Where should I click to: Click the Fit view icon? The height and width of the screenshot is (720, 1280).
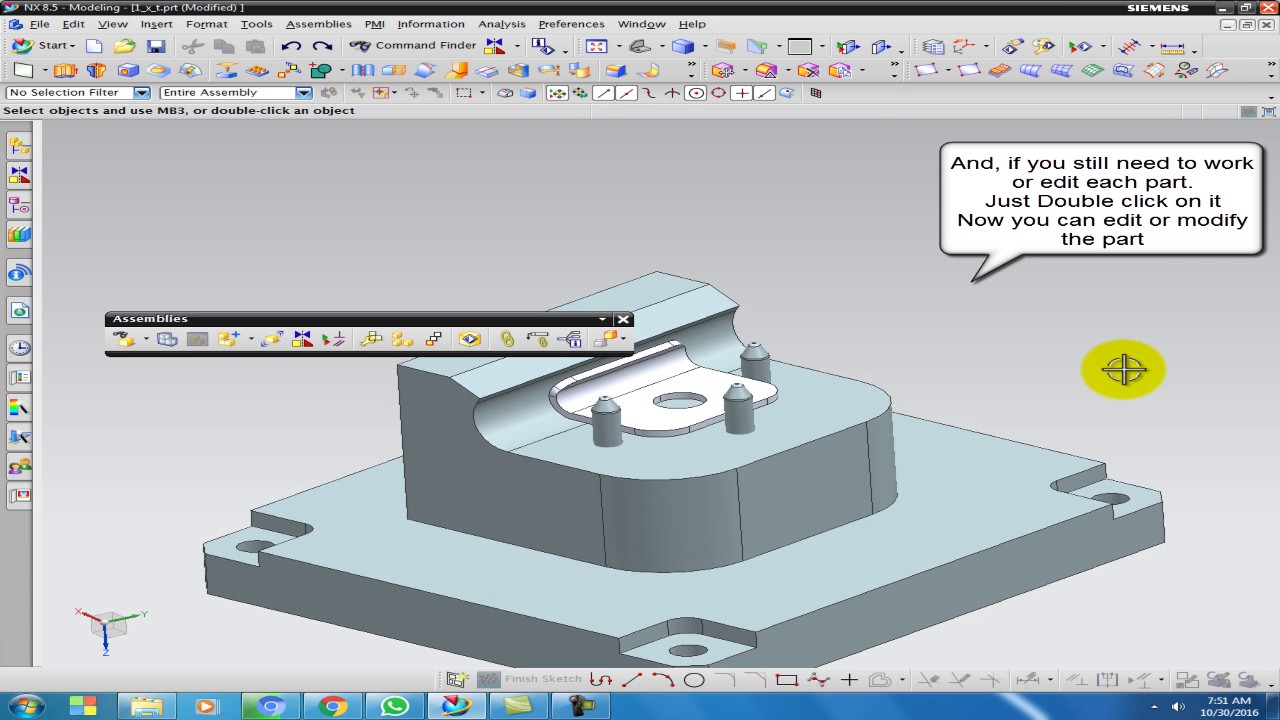596,46
